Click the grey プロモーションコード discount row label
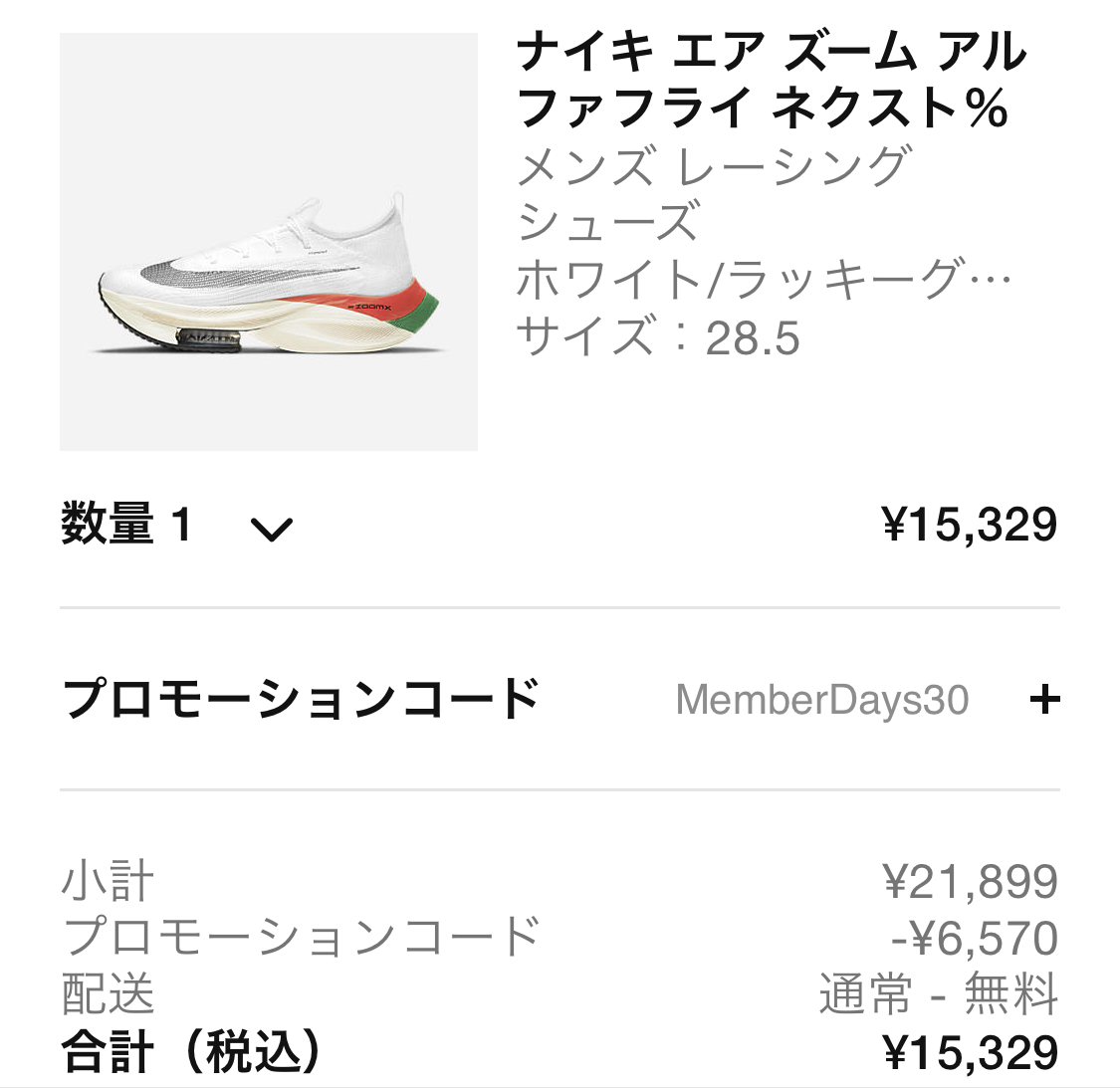1120x1088 pixels. tap(301, 938)
